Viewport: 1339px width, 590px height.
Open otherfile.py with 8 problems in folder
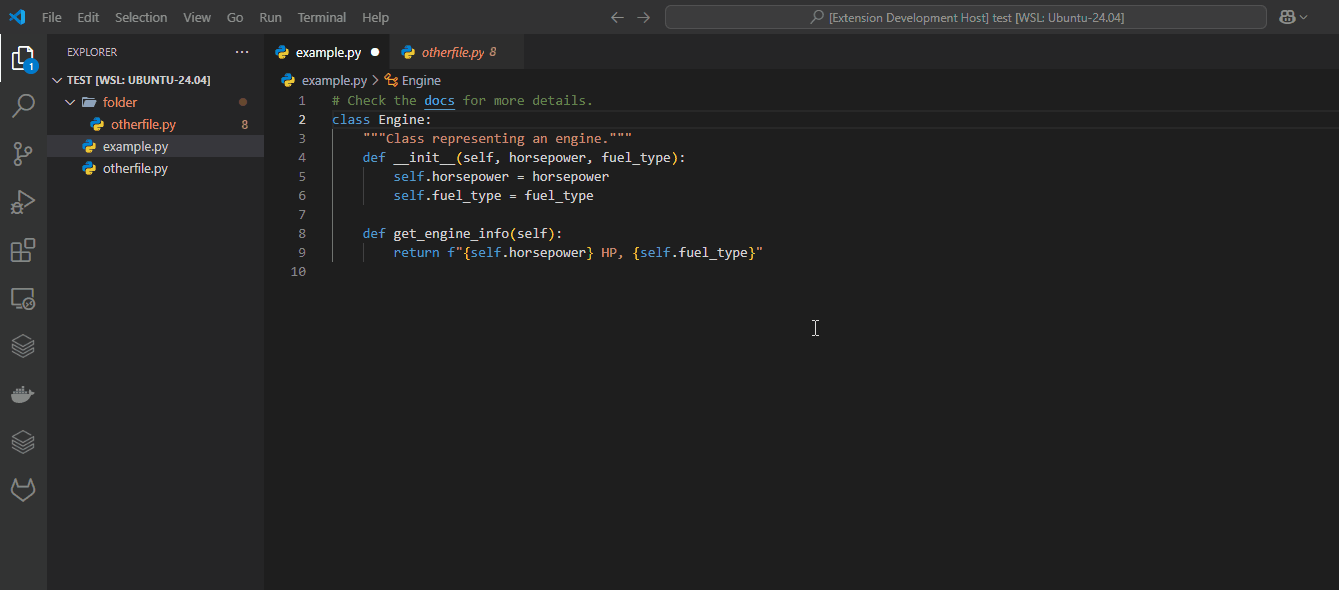pos(155,124)
